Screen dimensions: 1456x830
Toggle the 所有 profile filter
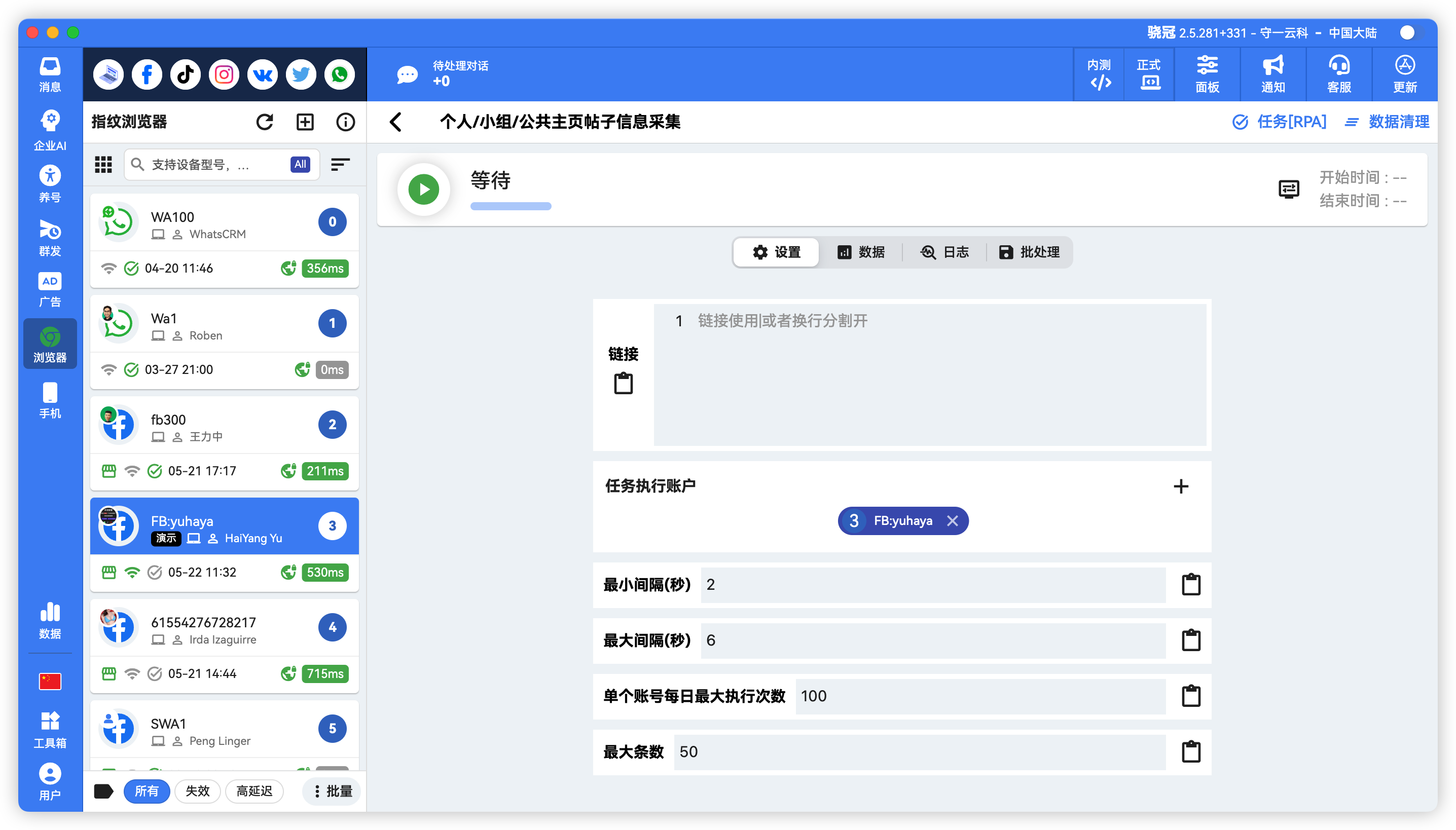[147, 791]
